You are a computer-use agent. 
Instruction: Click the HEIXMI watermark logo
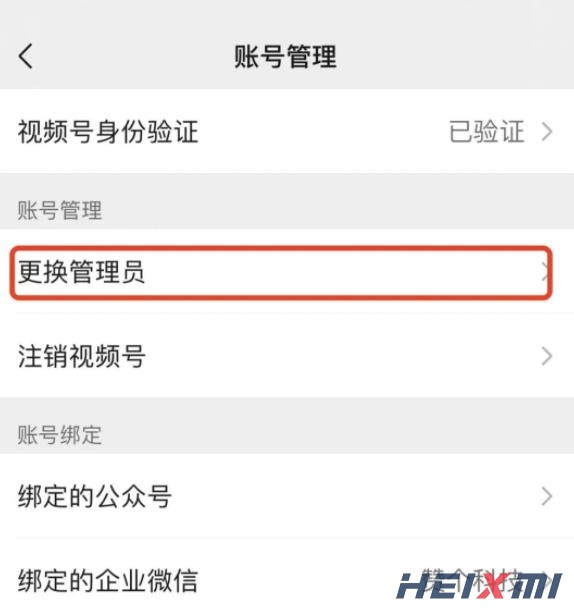tap(479, 585)
